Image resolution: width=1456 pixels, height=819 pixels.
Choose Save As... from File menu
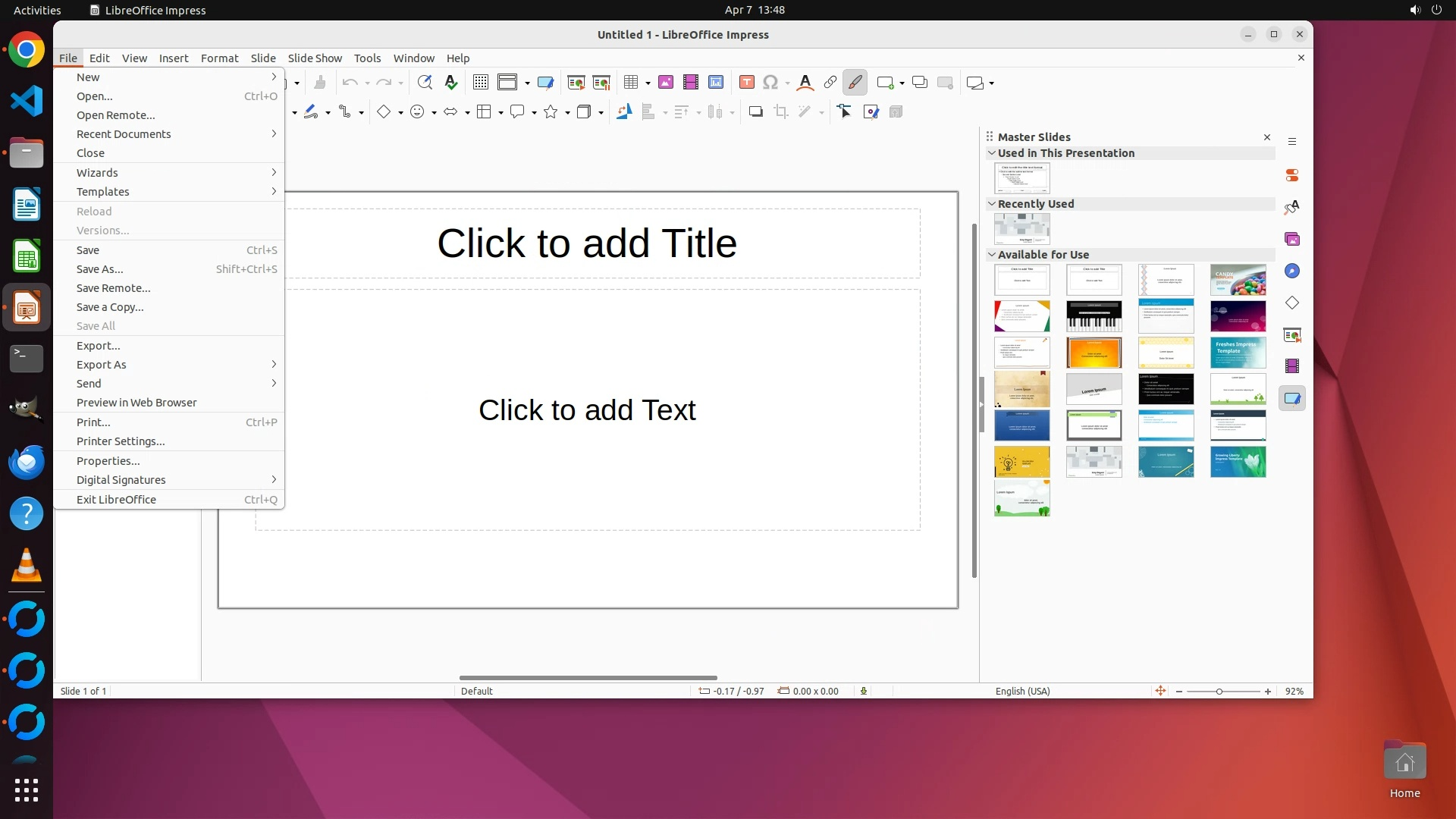click(x=99, y=268)
